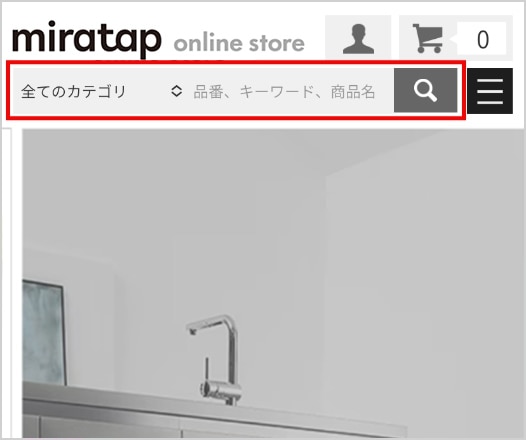Expand the 全てのカテゴリ category dropdown
Screen dimensions: 526x440
coord(101,91)
